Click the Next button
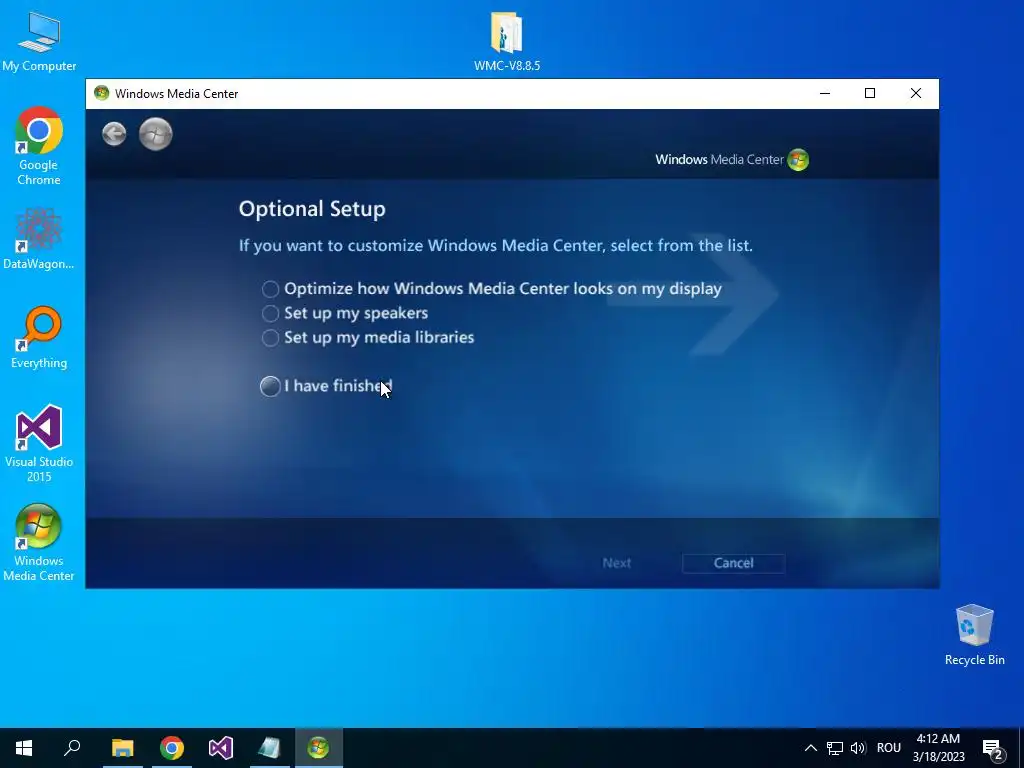Image resolution: width=1024 pixels, height=768 pixels. coord(616,563)
